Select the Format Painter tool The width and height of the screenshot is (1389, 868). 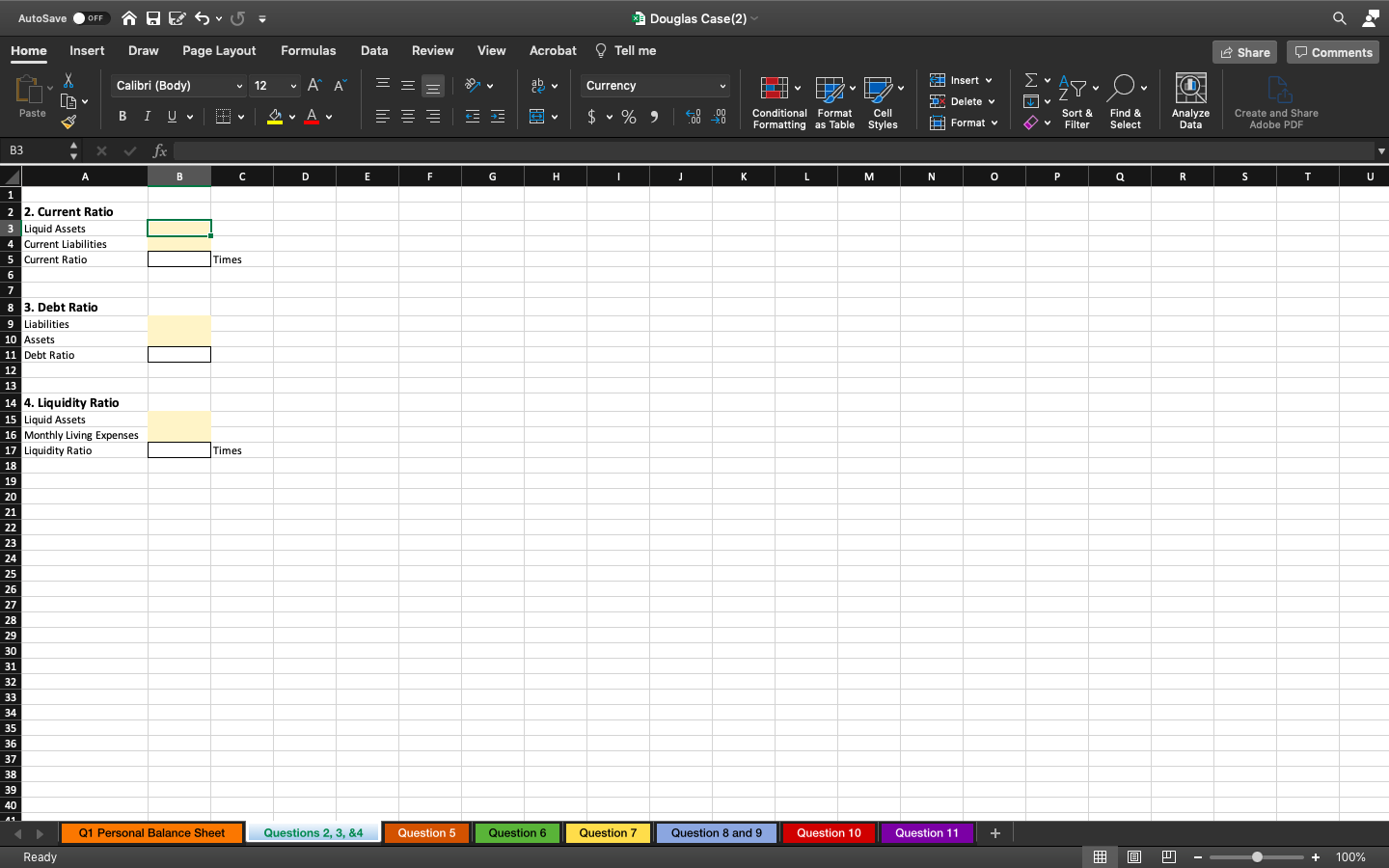70,122
